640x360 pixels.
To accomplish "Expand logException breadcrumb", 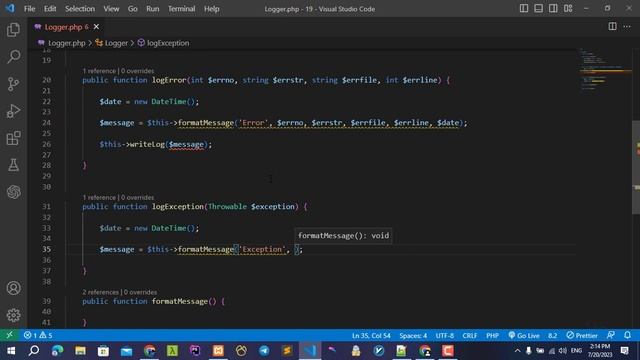I will pyautogui.click(x=163, y=43).
